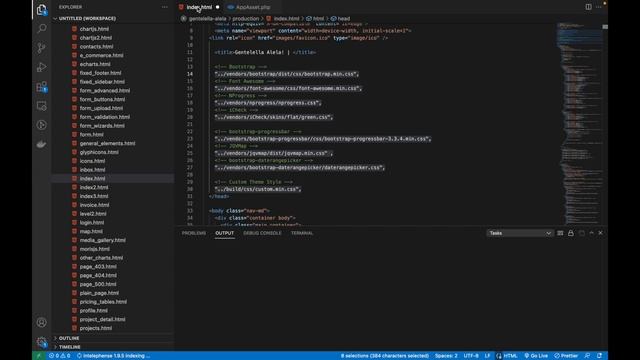Screen dimensions: 640x360
Task: Open page_404.html in the explorer
Action: pos(98,276)
